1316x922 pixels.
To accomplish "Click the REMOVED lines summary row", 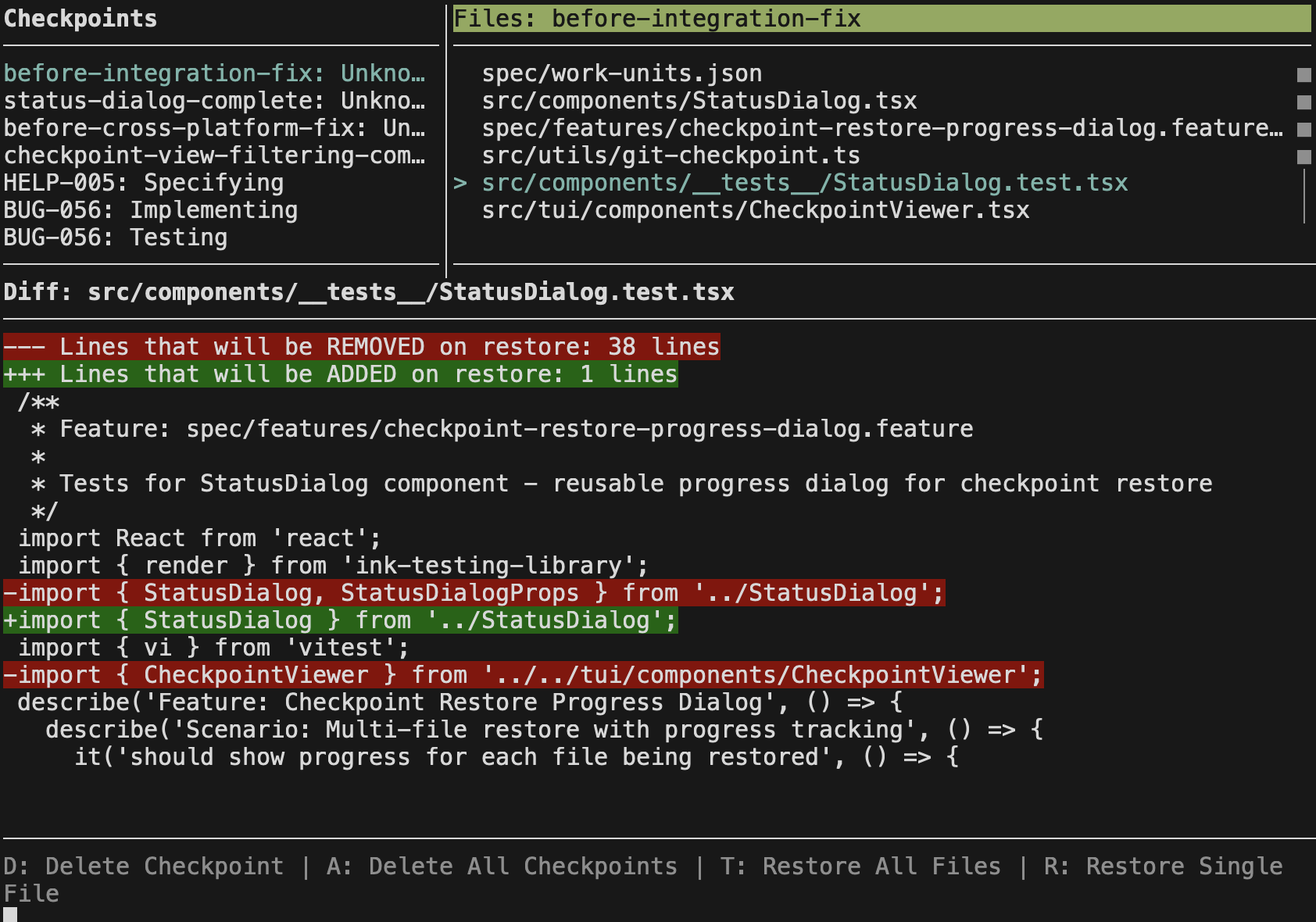I will [362, 347].
